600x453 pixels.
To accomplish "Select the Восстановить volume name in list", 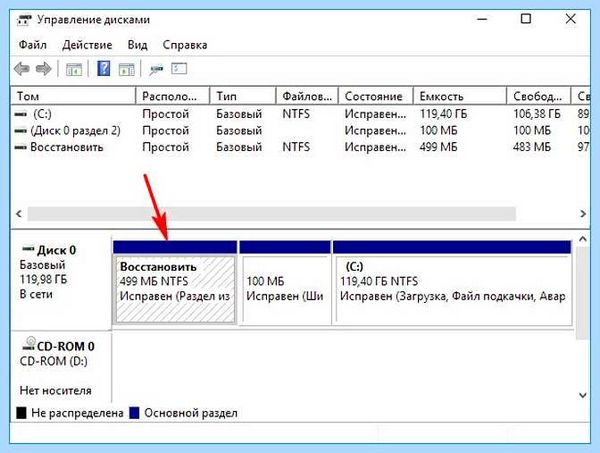I will click(67, 147).
